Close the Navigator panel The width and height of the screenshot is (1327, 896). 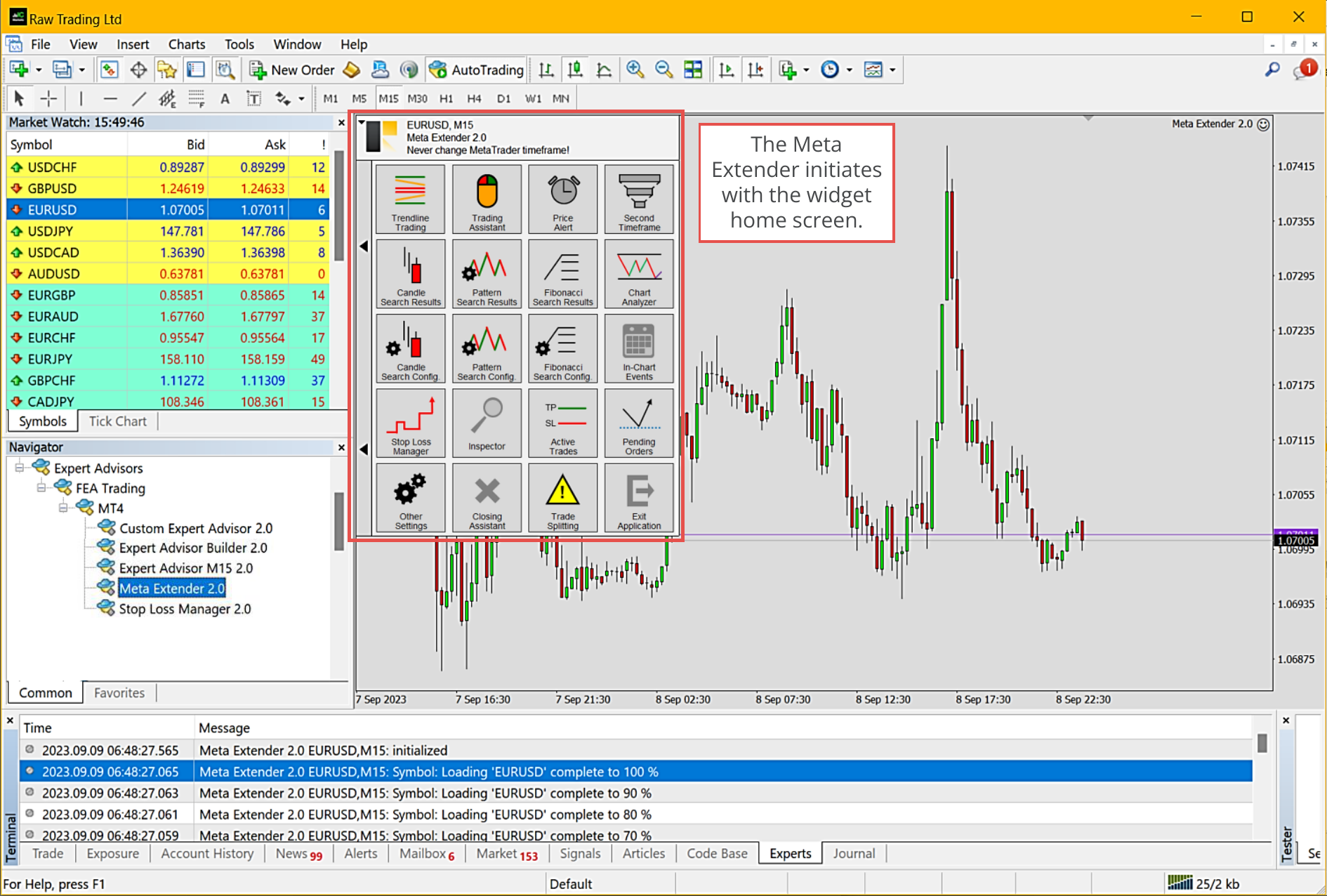(x=341, y=447)
